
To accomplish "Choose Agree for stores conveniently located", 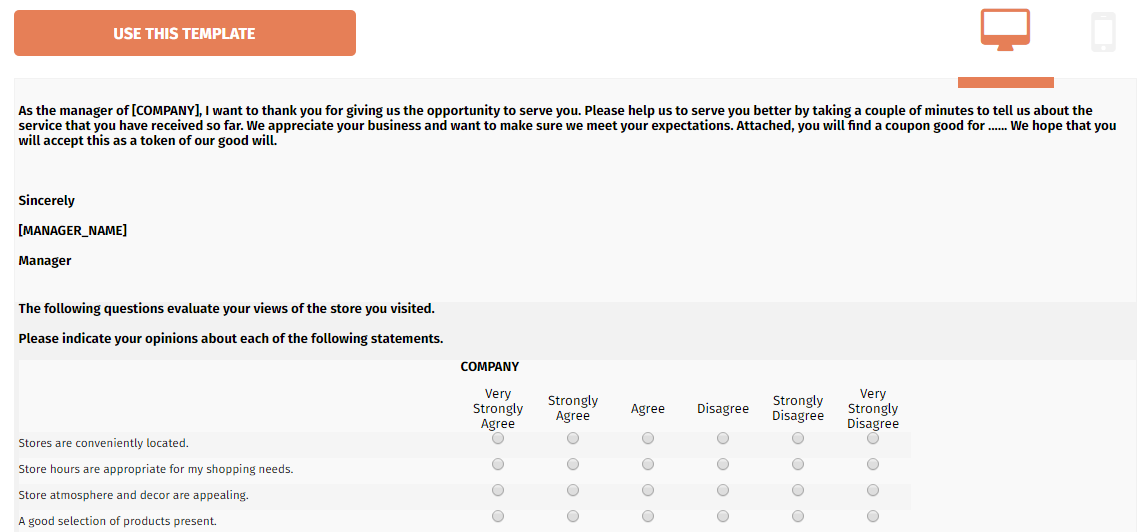I will 648,439.
